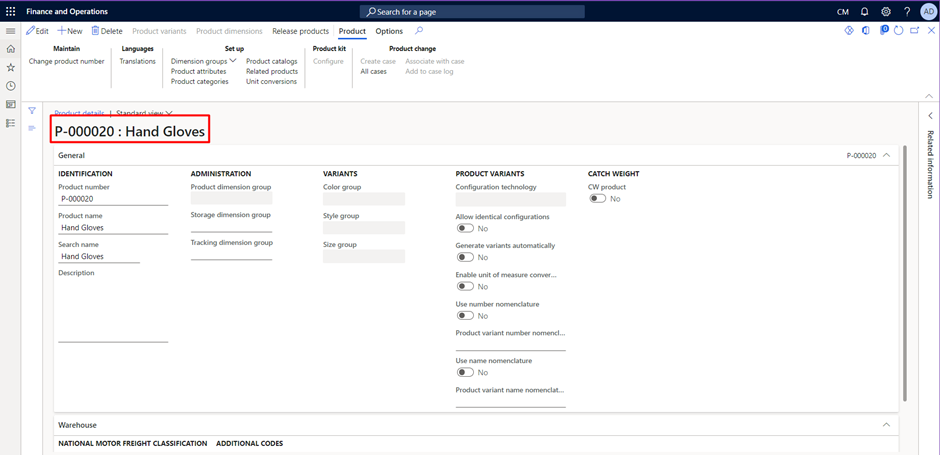Click the Product details link
The height and width of the screenshot is (455, 940).
click(x=79, y=113)
